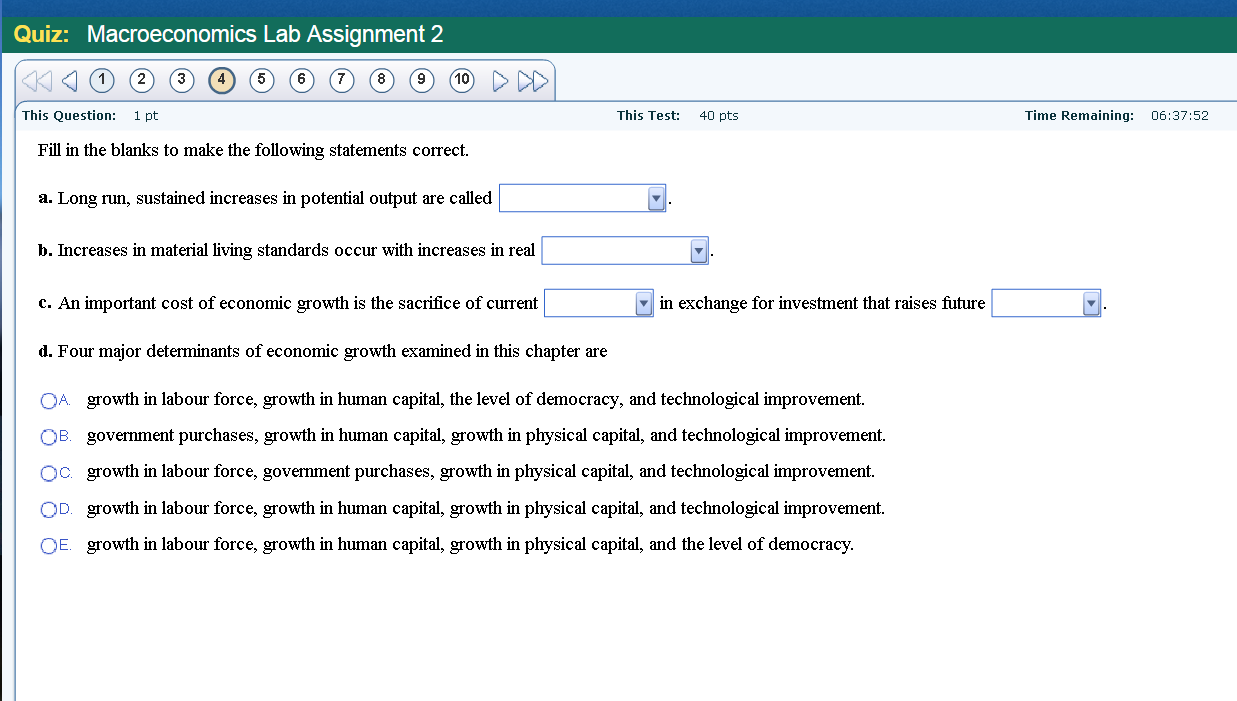The image size is (1237, 701).
Task: Navigate to question 10 circle
Action: click(x=461, y=80)
